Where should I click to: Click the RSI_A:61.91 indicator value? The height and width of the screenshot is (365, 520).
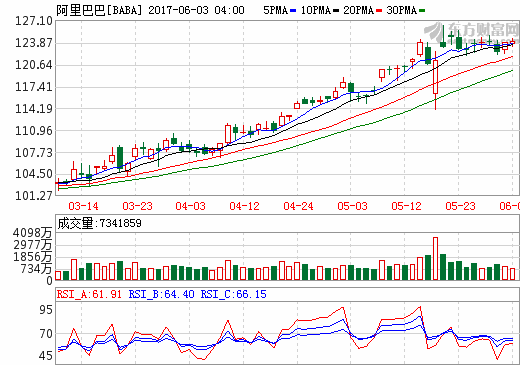coord(89,294)
